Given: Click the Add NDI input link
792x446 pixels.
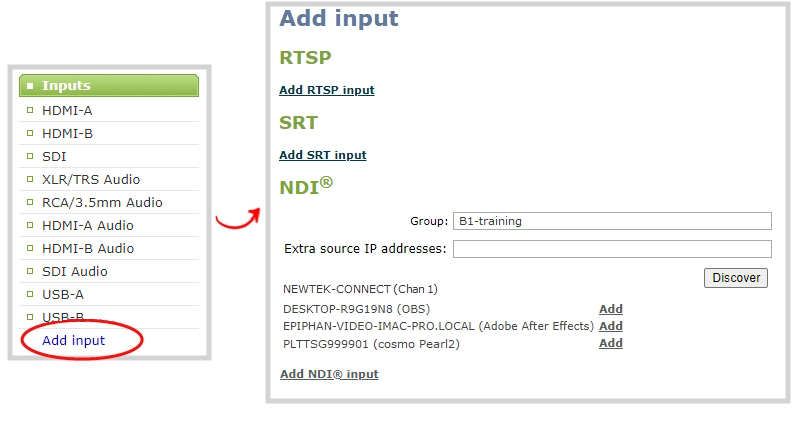Looking at the screenshot, I should click(328, 374).
